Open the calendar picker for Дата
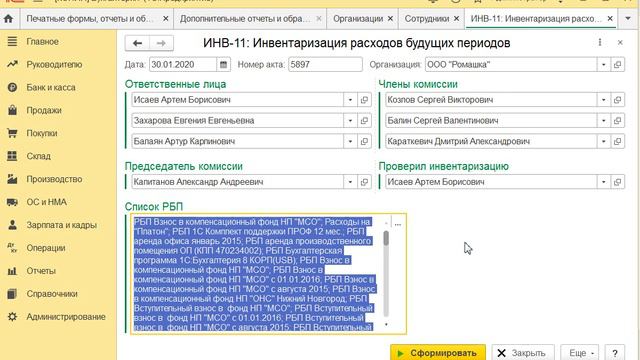The height and width of the screenshot is (360, 640). [223, 64]
